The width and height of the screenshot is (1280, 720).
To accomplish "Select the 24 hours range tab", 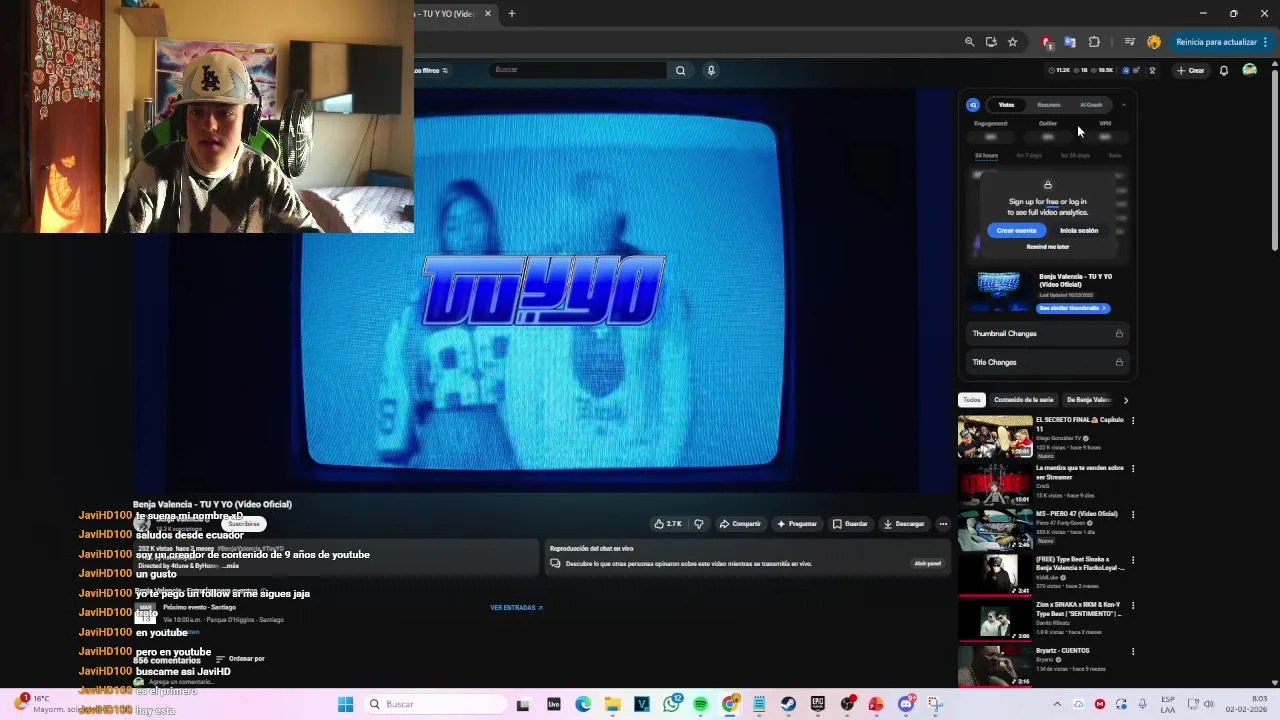I will 986,156.
